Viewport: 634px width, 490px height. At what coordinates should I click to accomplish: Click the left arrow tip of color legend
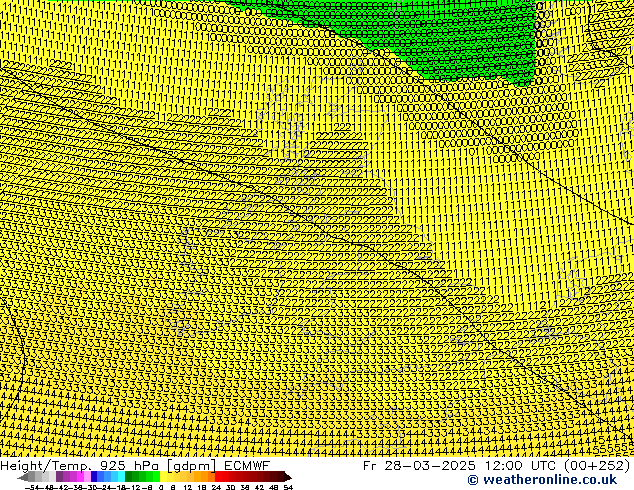[x=21, y=477]
